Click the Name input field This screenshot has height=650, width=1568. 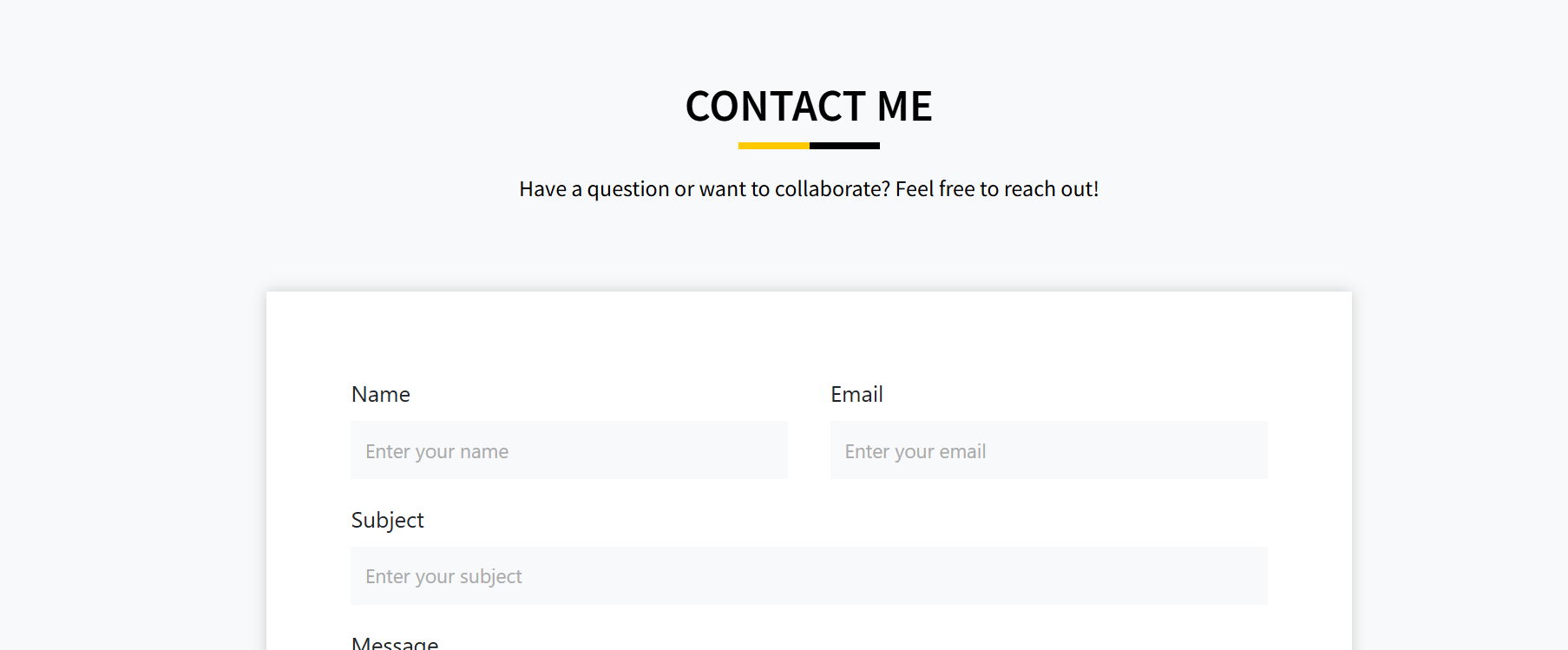pos(569,450)
